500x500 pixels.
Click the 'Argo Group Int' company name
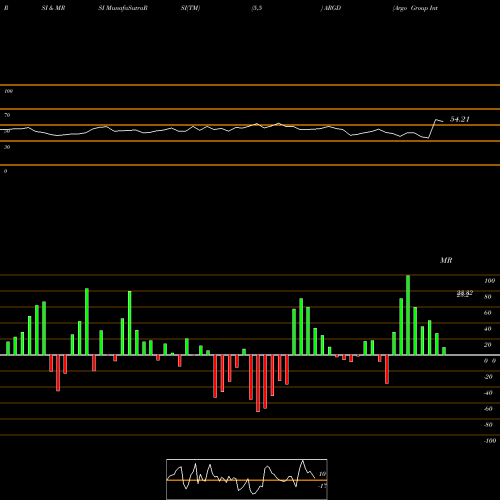[x=415, y=8]
